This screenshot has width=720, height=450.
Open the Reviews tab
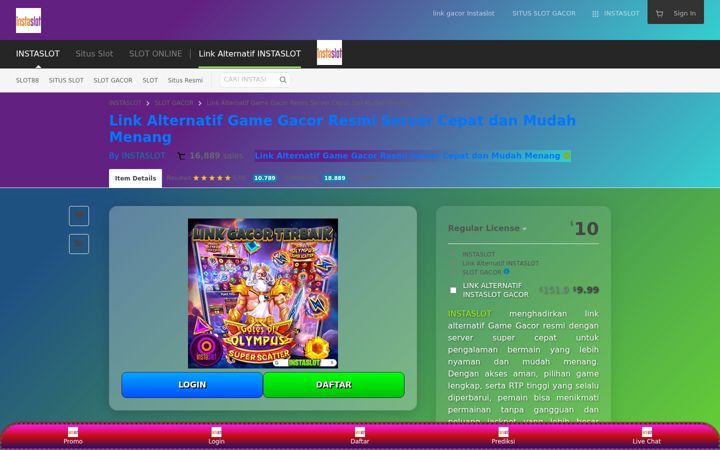pos(179,178)
